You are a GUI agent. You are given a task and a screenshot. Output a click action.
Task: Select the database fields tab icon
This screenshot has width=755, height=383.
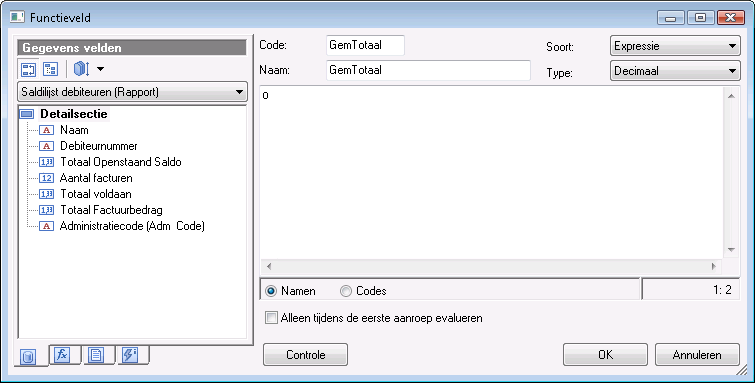[x=29, y=357]
